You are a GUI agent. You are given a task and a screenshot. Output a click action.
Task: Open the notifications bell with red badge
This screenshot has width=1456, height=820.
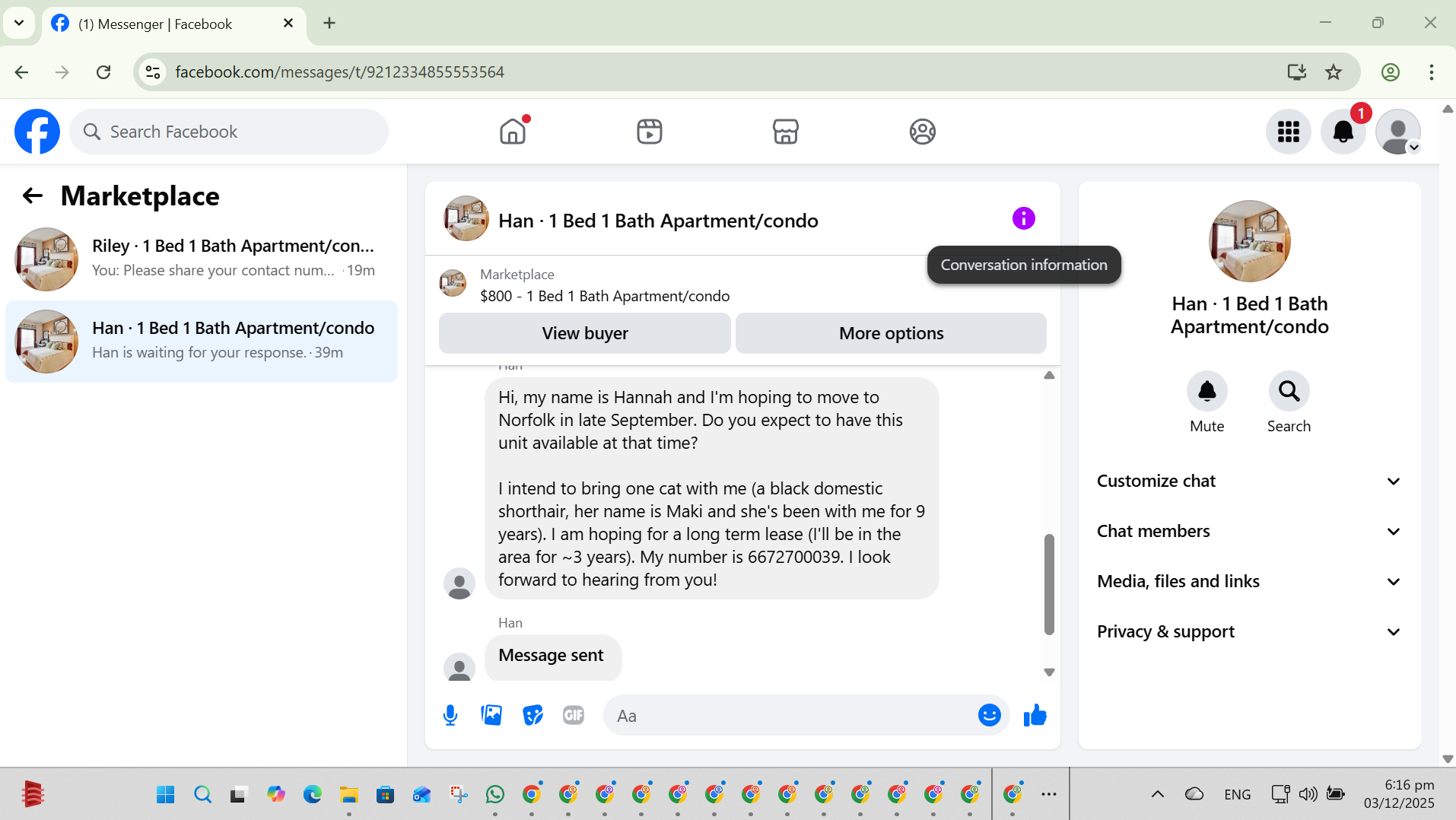pos(1343,132)
